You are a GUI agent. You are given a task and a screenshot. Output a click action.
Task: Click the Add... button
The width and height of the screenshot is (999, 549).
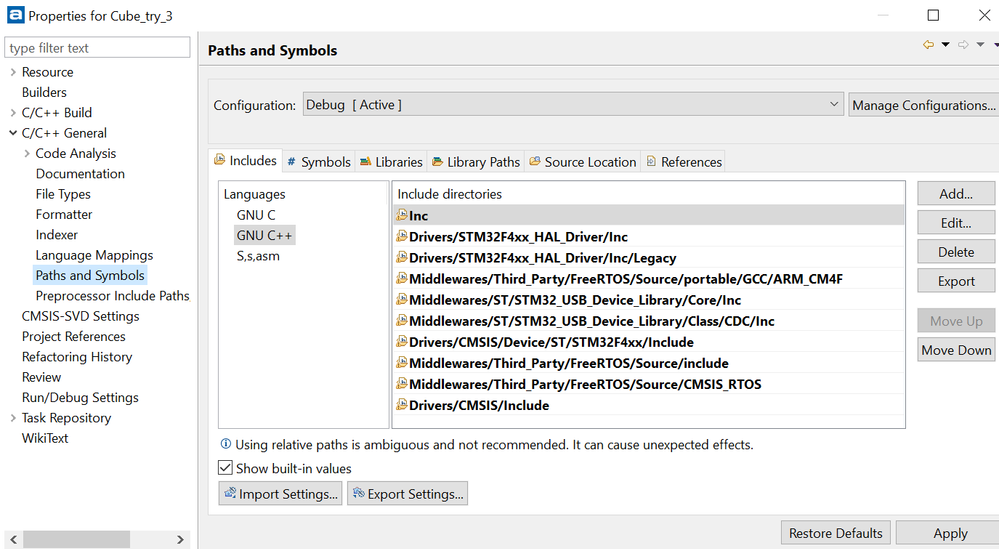pyautogui.click(x=955, y=194)
